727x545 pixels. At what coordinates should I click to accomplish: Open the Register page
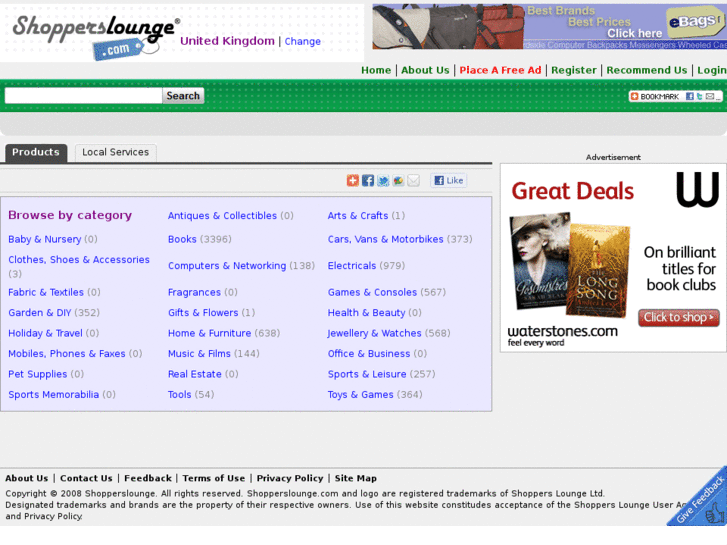[574, 70]
